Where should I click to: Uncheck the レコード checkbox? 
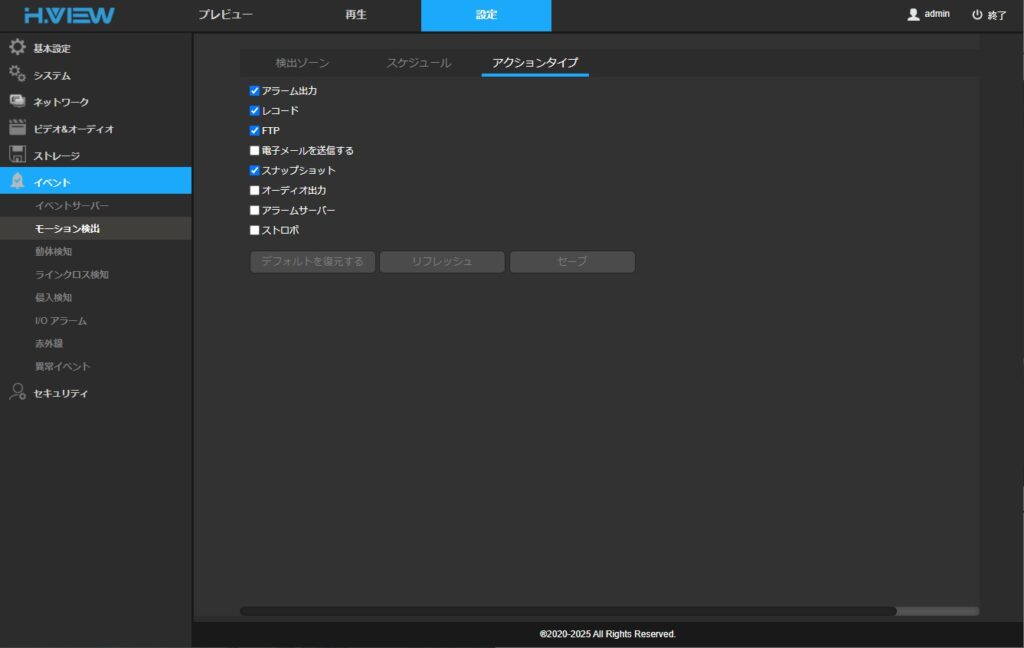(255, 110)
